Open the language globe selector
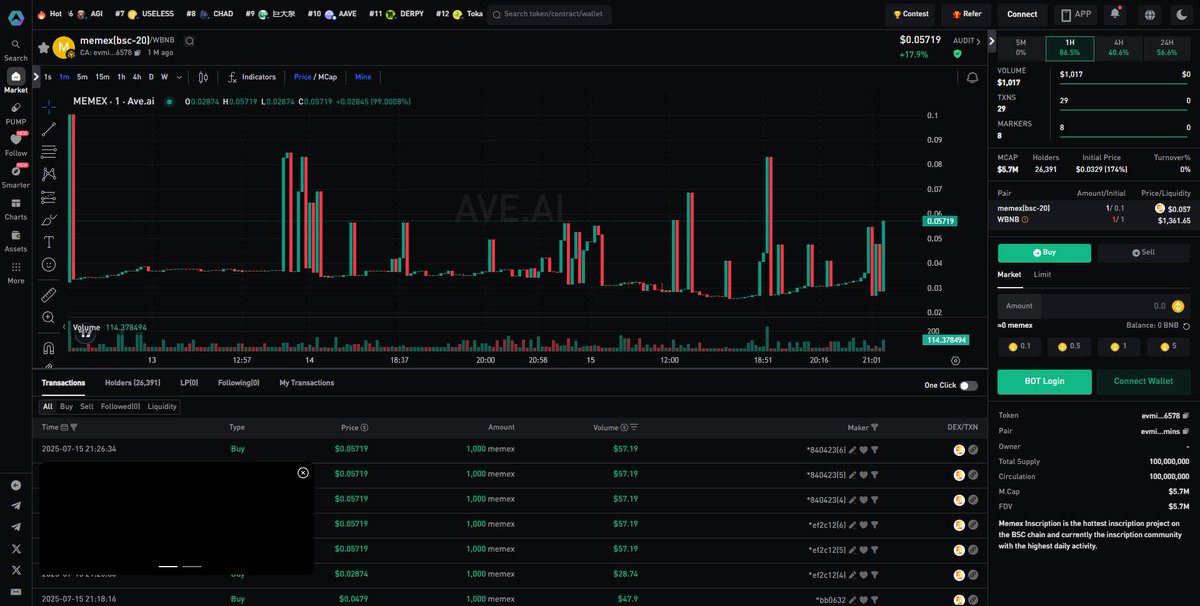 coord(1150,14)
